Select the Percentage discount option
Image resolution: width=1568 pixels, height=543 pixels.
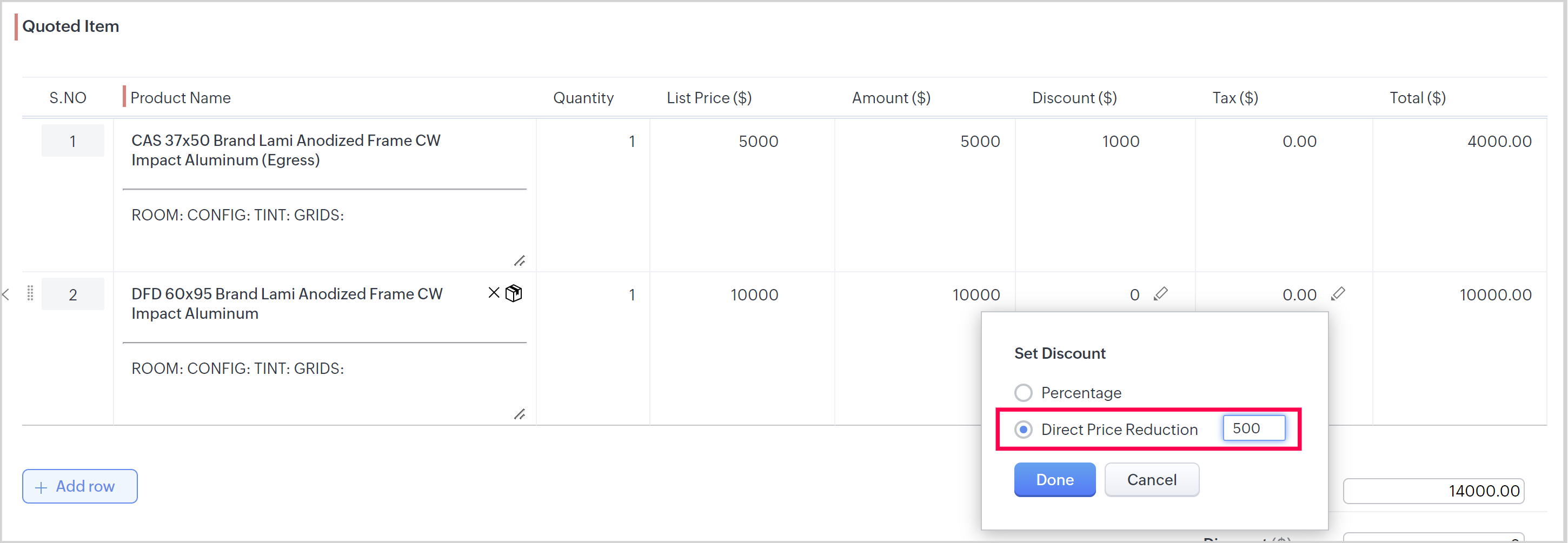pos(1024,393)
